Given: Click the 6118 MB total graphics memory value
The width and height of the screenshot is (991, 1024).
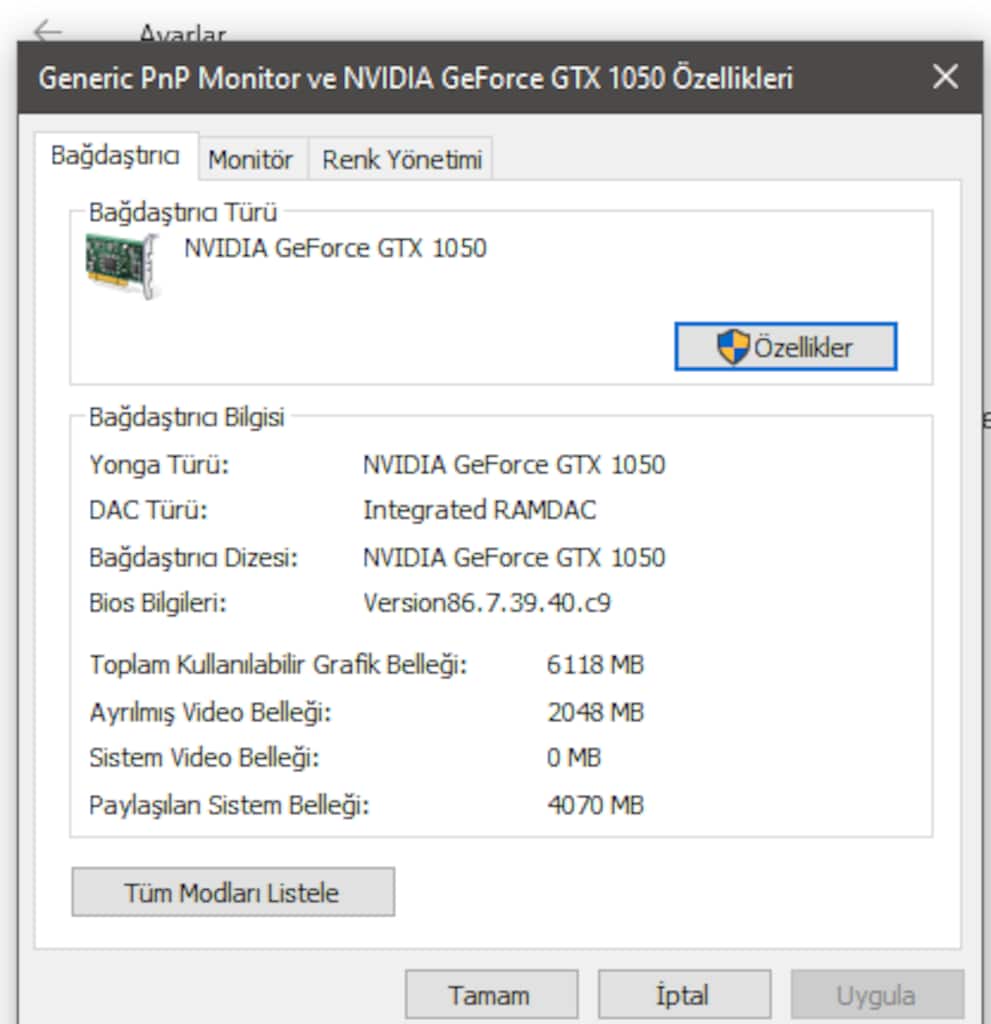Looking at the screenshot, I should pyautogui.click(x=595, y=665).
